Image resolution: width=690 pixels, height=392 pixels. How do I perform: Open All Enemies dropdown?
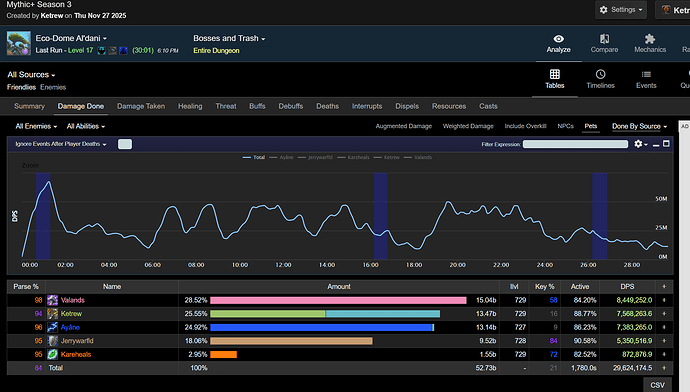(36, 126)
